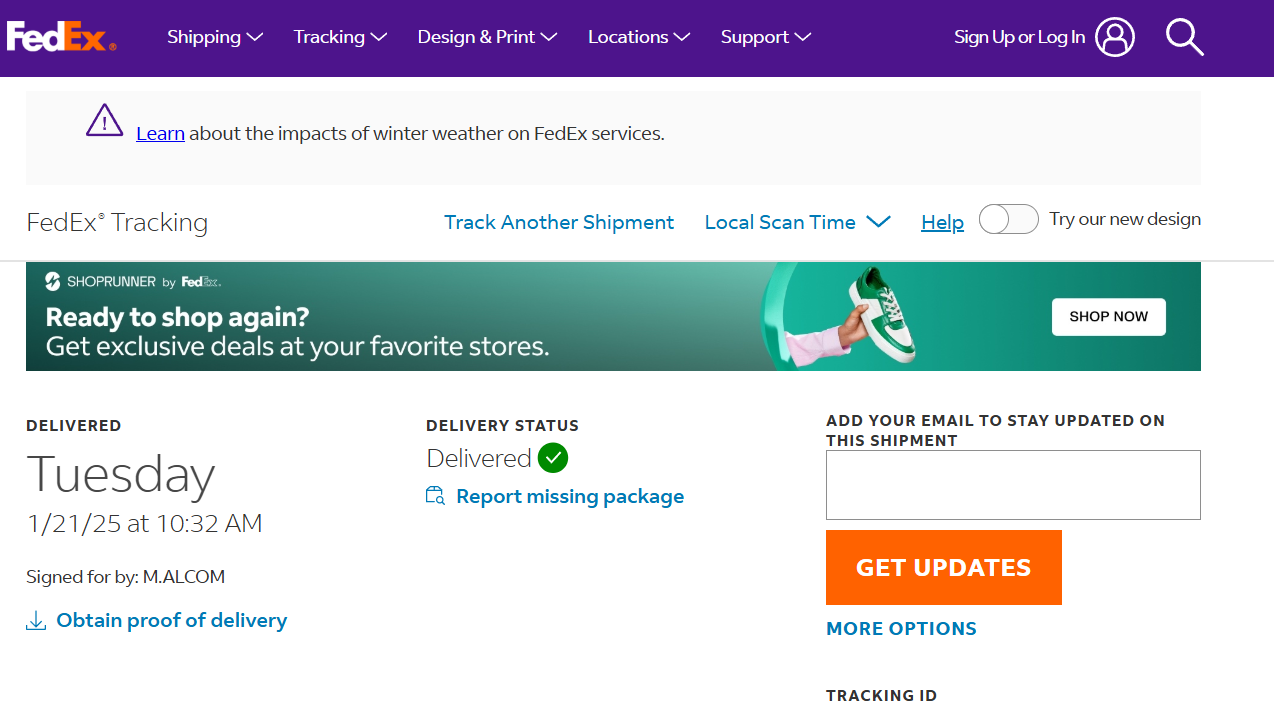Expand the Tracking menu
Viewport: 1274px width, 701px height.
(x=340, y=37)
